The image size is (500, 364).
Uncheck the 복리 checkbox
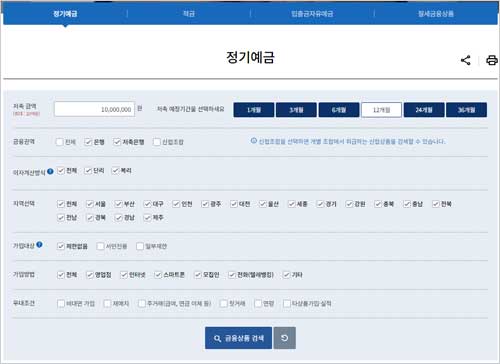(115, 171)
